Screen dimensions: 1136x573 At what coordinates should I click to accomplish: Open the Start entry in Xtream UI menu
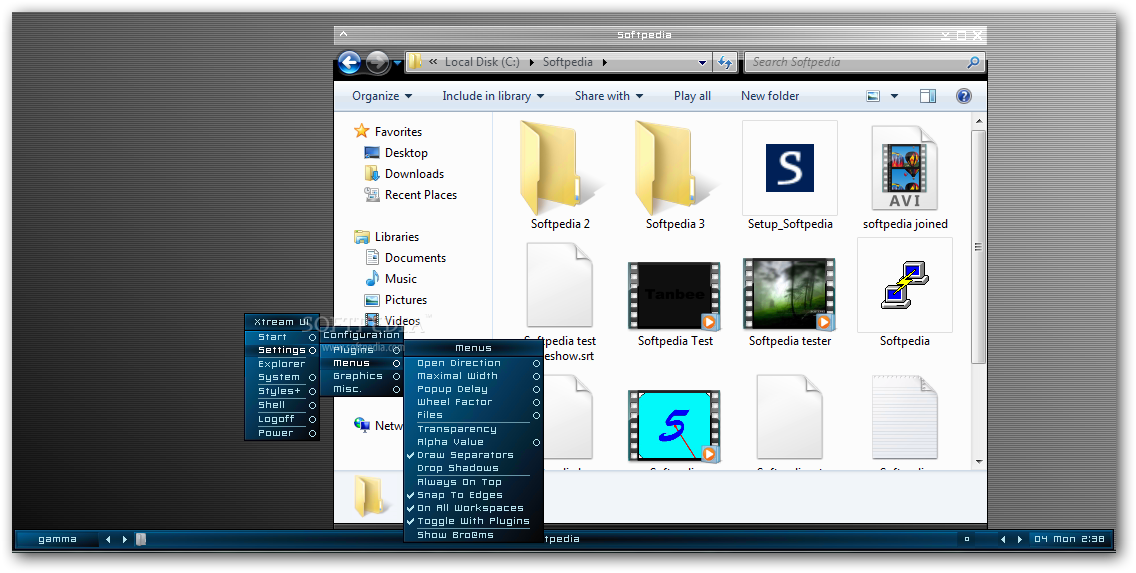click(x=282, y=337)
